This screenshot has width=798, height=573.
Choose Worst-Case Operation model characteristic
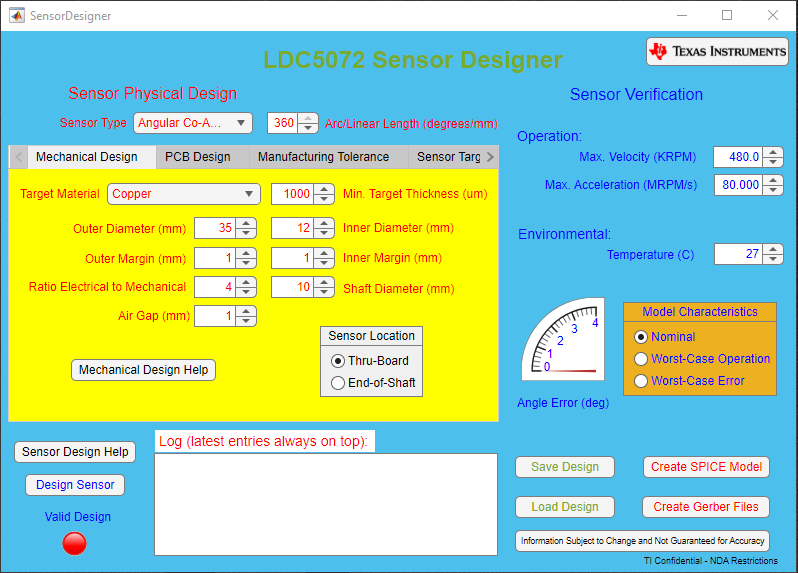click(x=642, y=359)
